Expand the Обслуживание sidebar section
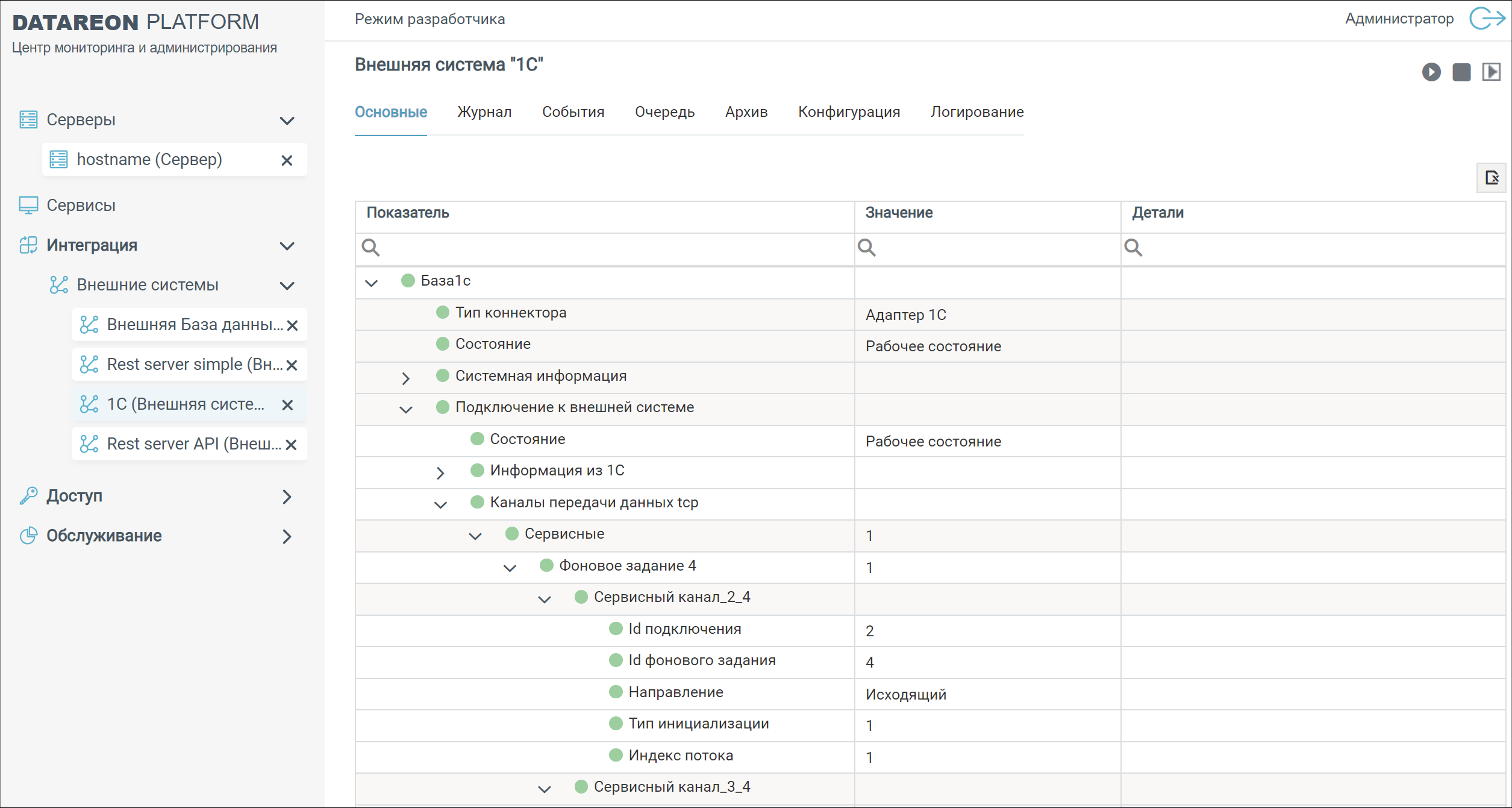Viewport: 1512px width, 808px height. pyautogui.click(x=287, y=536)
